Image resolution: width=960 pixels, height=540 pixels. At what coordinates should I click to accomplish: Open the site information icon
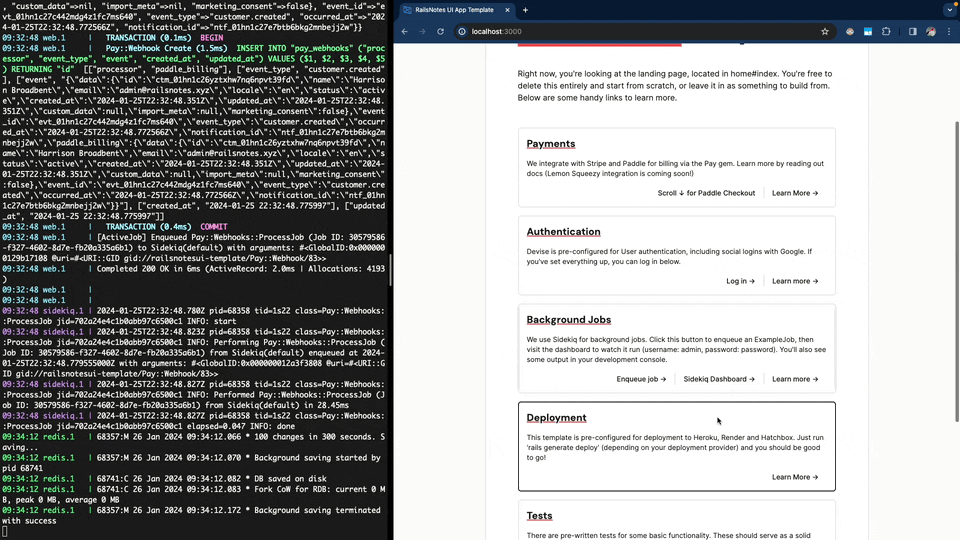pyautogui.click(x=462, y=31)
